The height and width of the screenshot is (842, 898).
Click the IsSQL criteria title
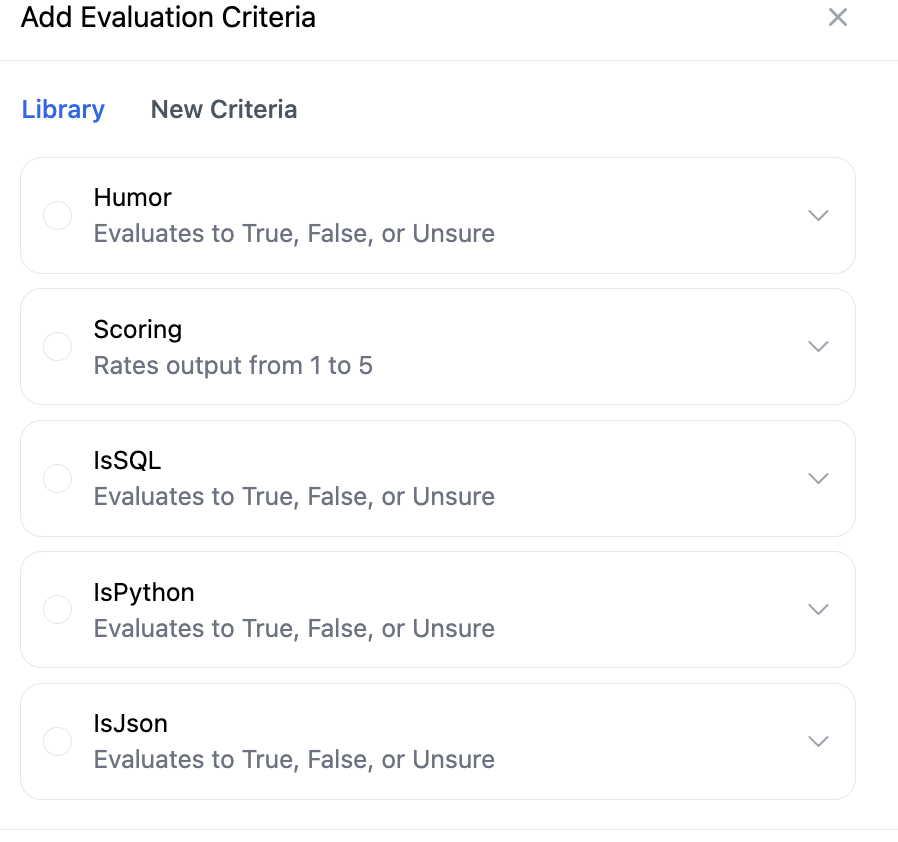pyautogui.click(x=127, y=461)
